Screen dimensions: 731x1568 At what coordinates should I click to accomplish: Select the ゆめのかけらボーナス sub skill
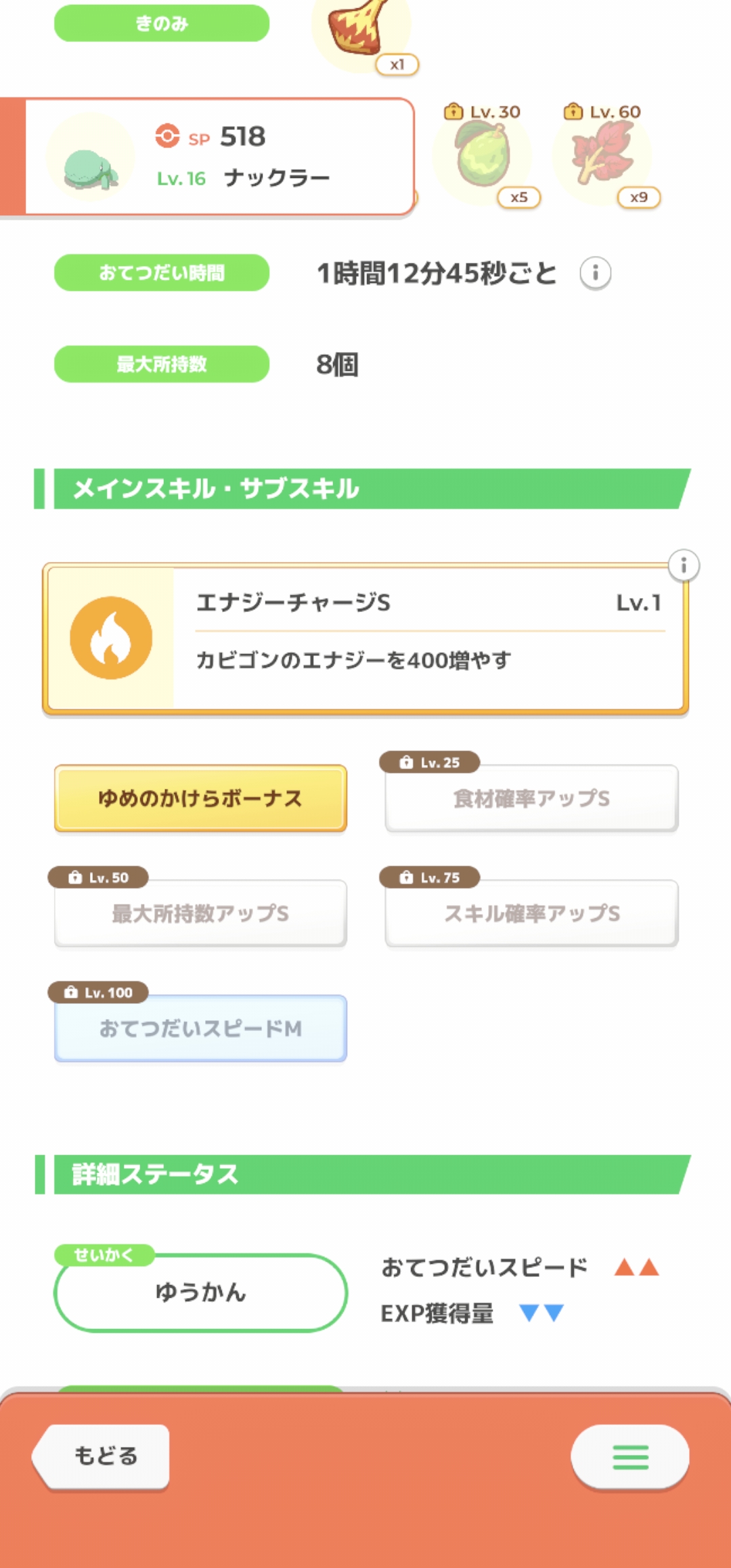coord(200,798)
